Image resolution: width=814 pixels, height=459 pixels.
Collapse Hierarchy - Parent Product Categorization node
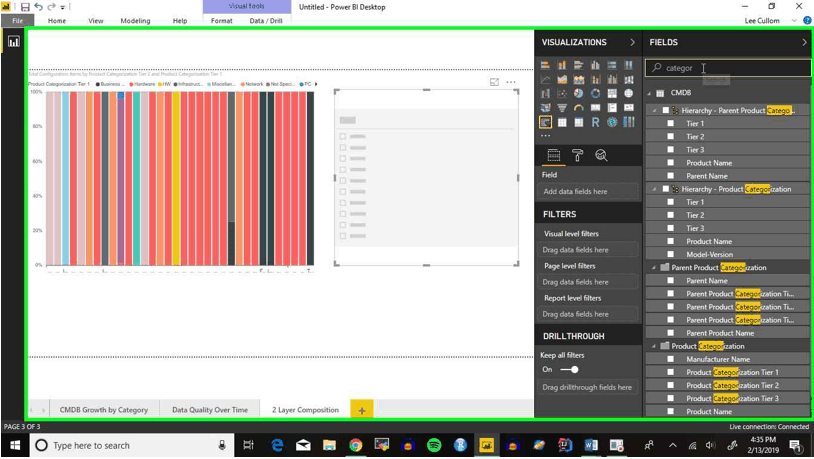[654, 111]
